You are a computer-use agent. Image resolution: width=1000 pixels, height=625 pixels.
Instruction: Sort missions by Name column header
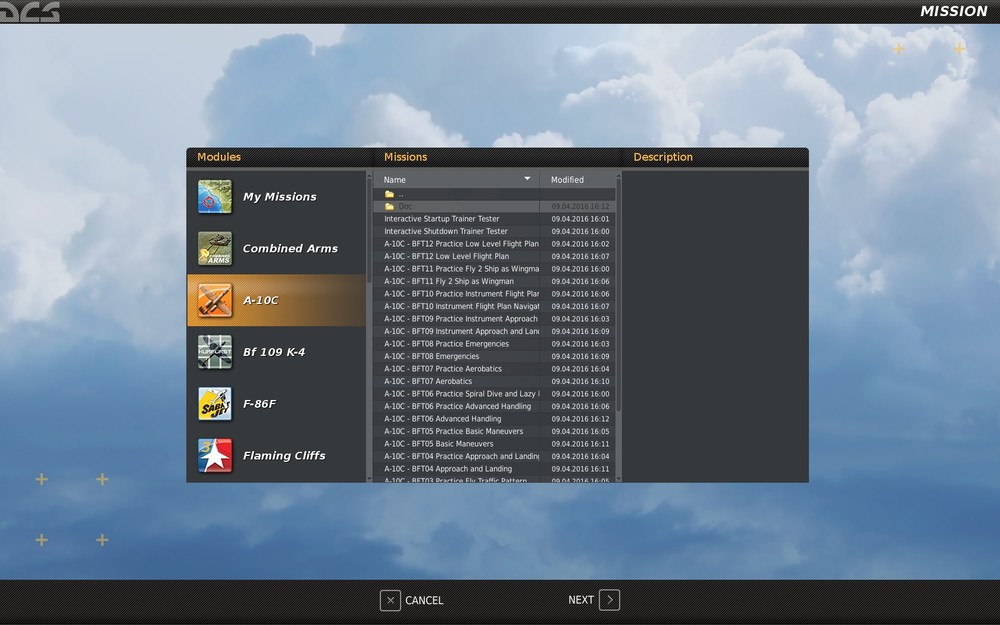click(x=457, y=180)
